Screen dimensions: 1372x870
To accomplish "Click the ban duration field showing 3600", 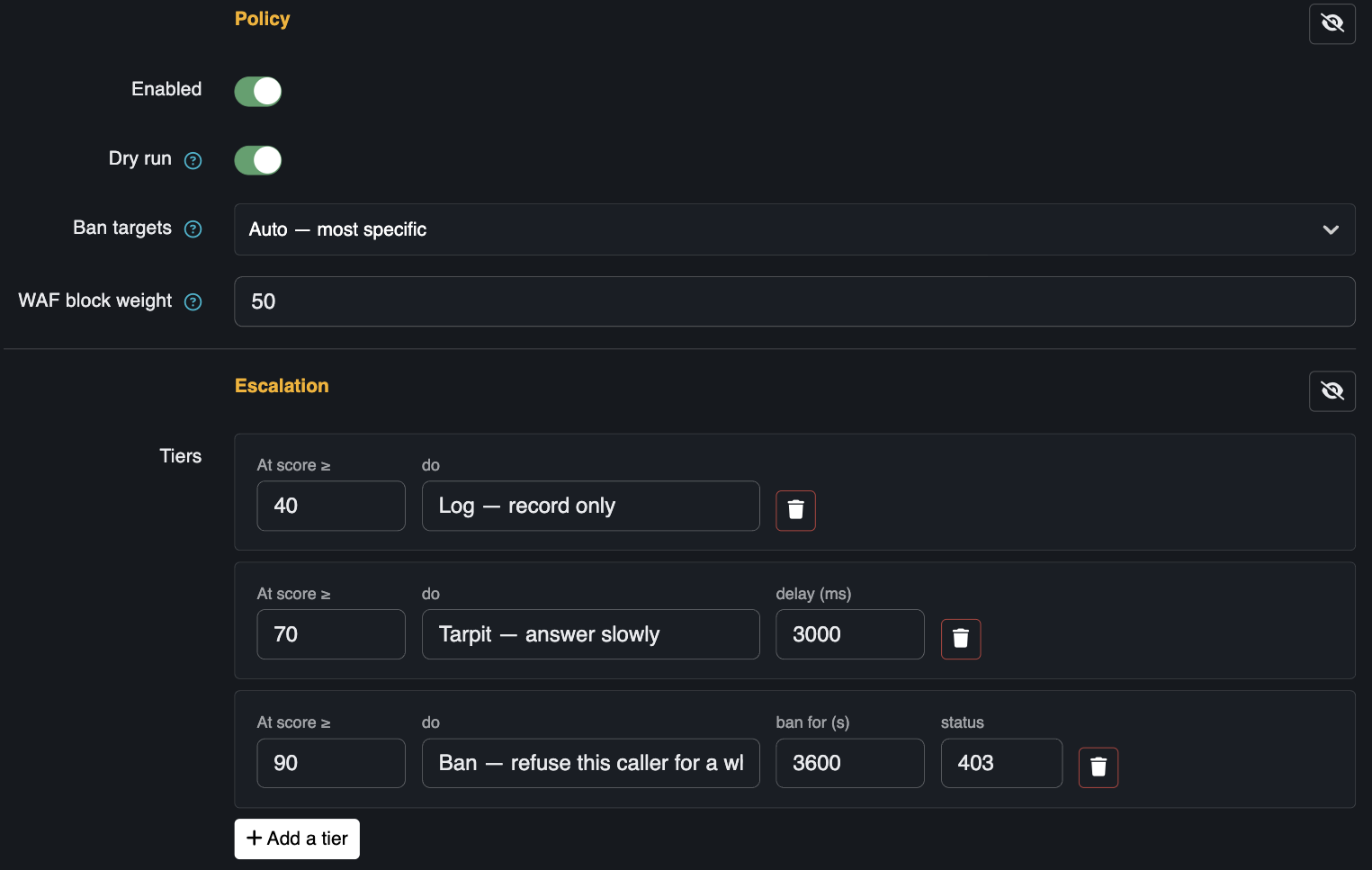I will click(x=850, y=763).
